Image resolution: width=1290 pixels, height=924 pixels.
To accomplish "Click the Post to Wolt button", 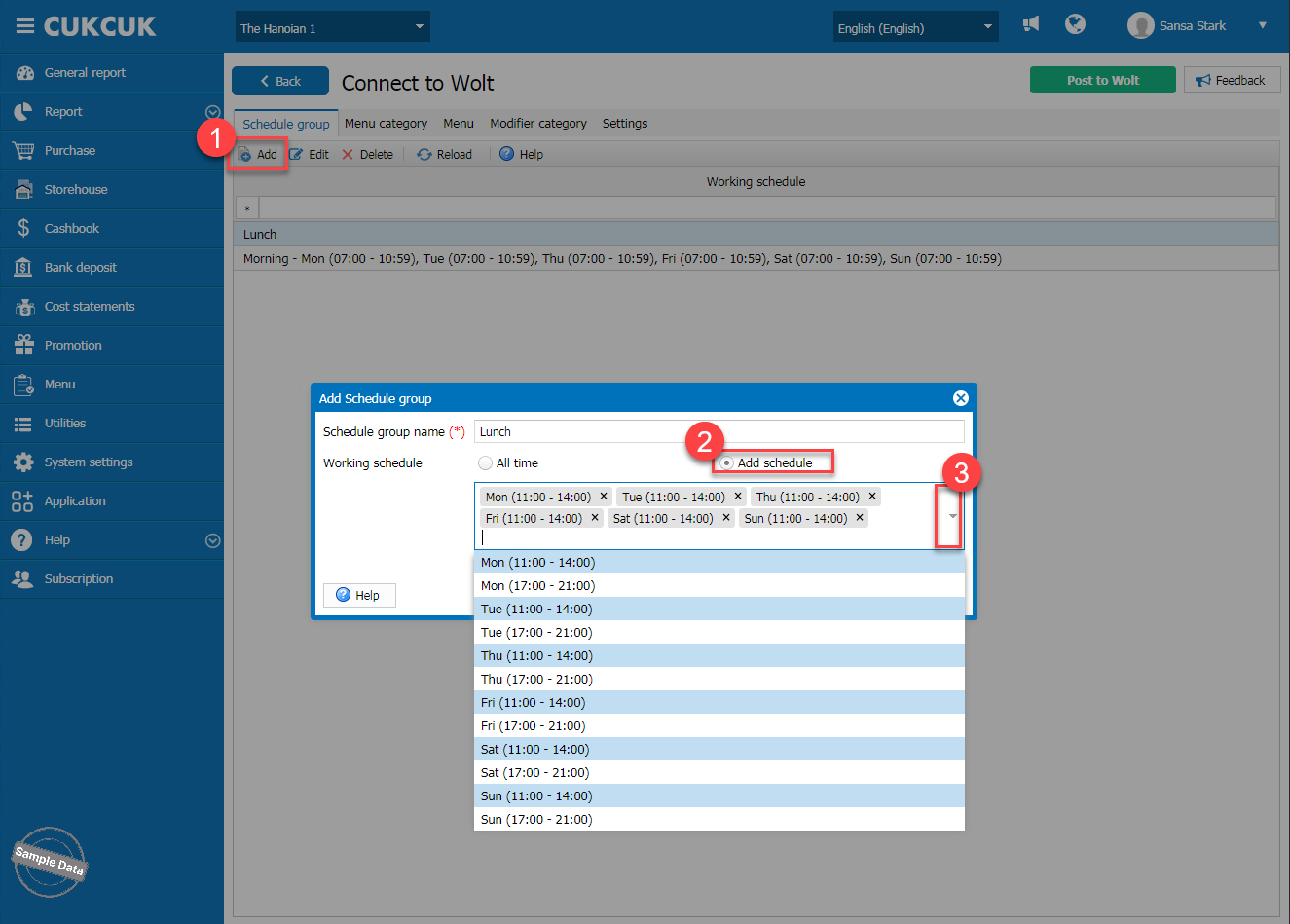I will tap(1102, 80).
